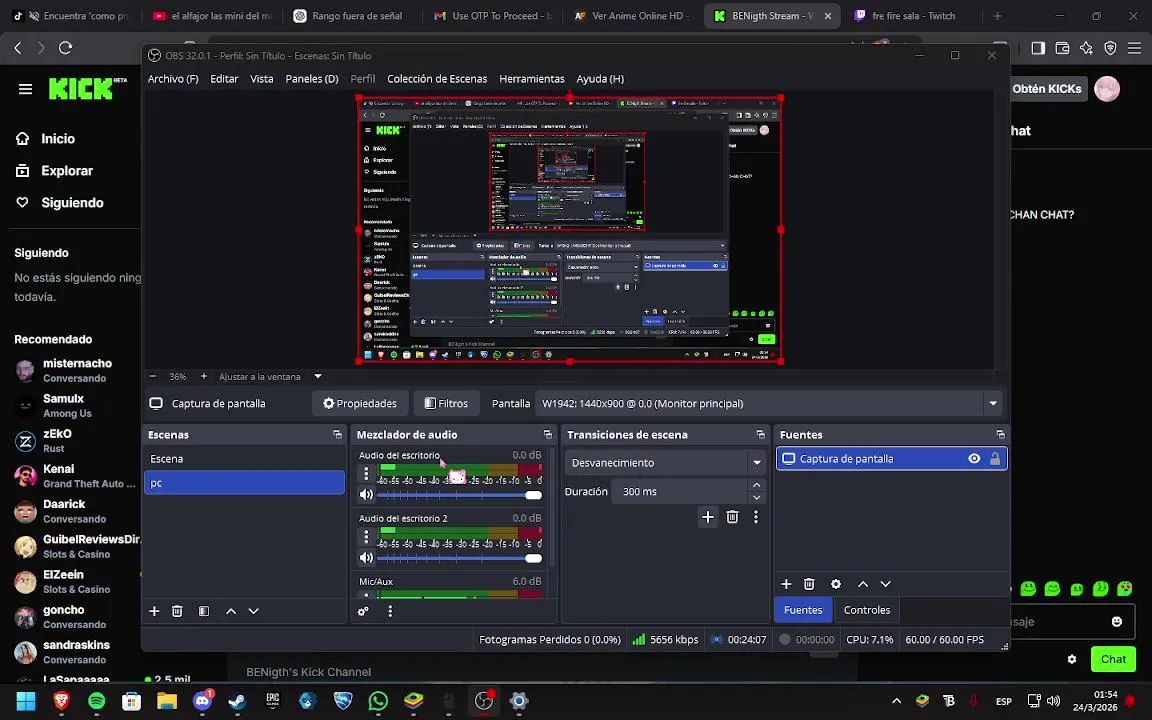This screenshot has width=1152, height=720.
Task: Open Steam from Windows taskbar
Action: tap(237, 701)
